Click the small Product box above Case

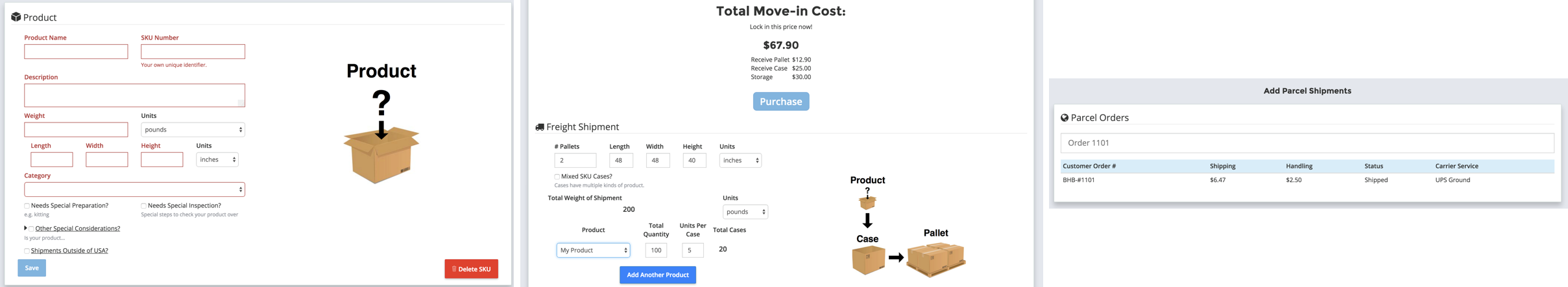[867, 203]
